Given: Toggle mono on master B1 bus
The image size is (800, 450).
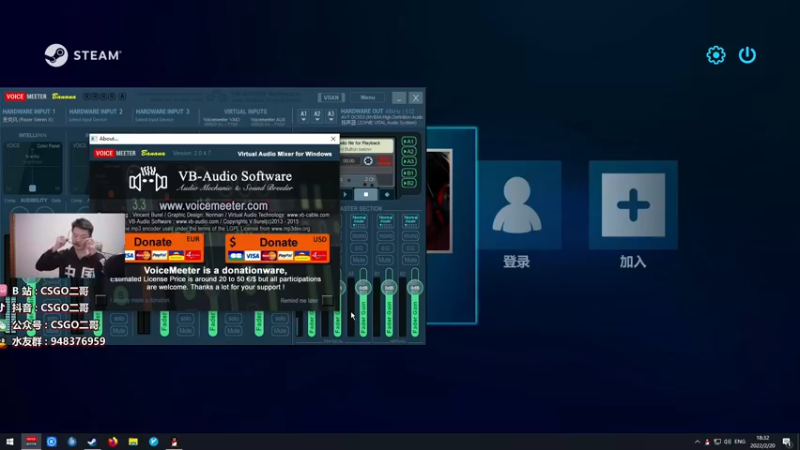Looking at the screenshot, I should coord(386,236).
